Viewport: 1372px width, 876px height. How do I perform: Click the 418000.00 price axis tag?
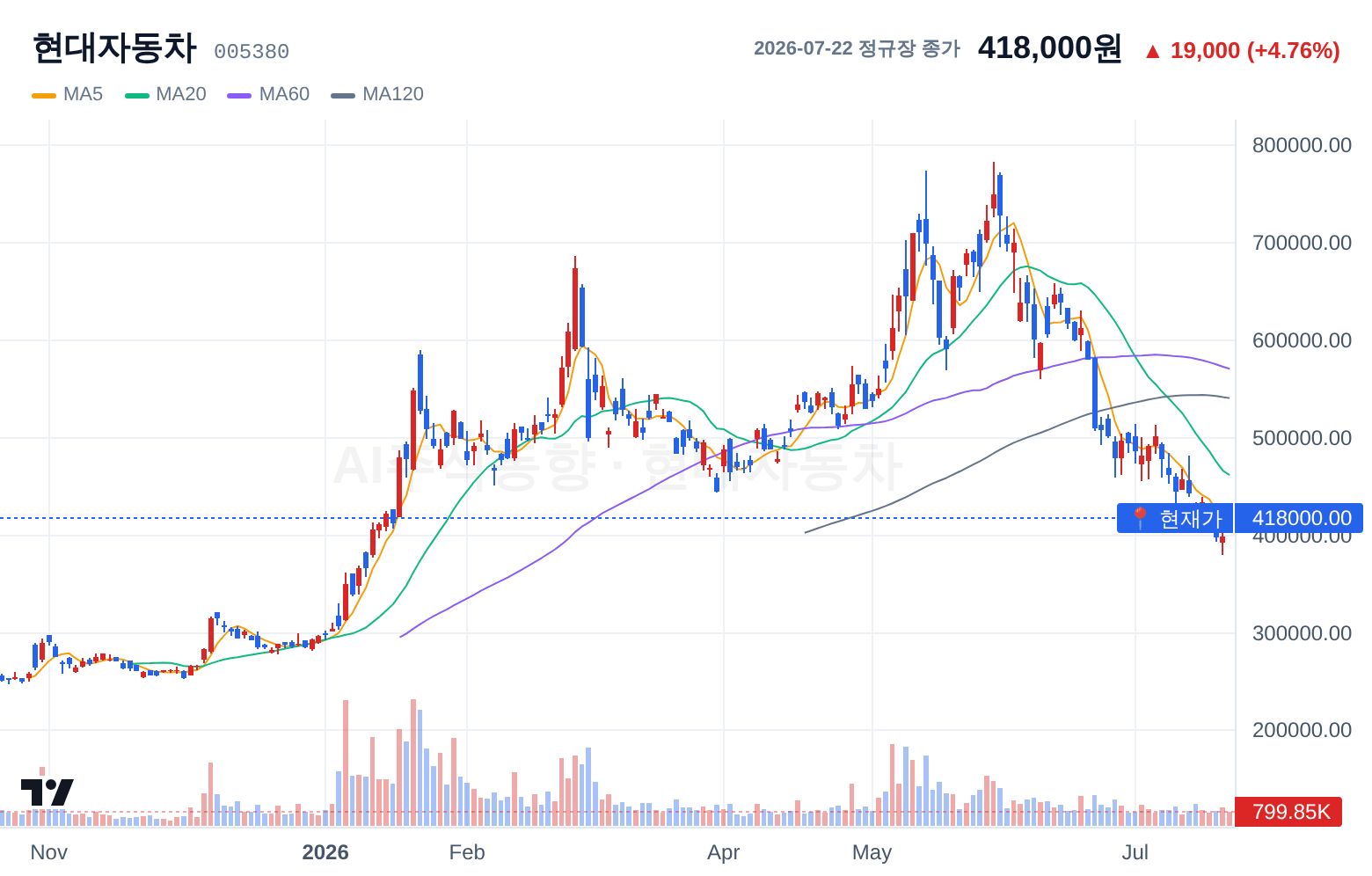[1300, 518]
